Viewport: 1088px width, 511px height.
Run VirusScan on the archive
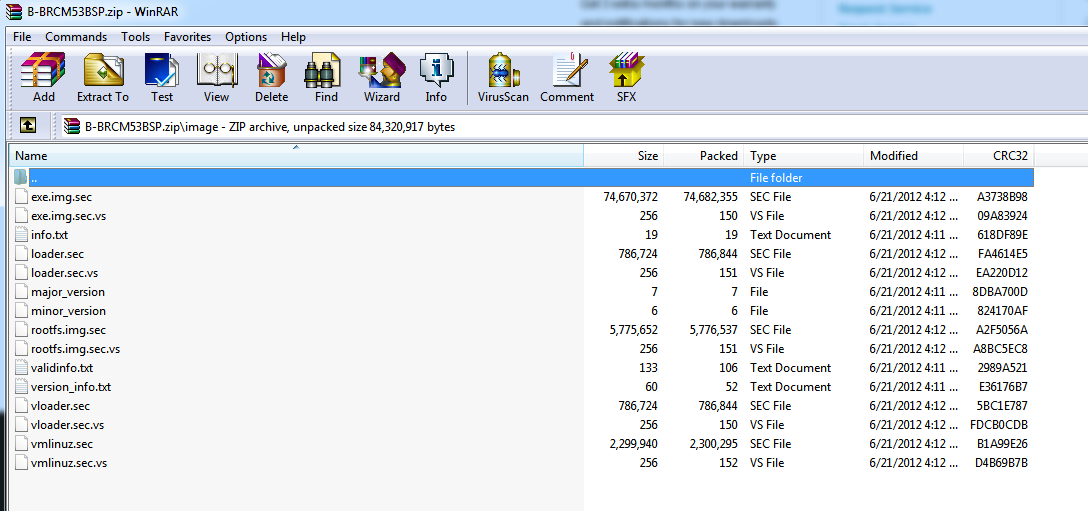tap(503, 77)
